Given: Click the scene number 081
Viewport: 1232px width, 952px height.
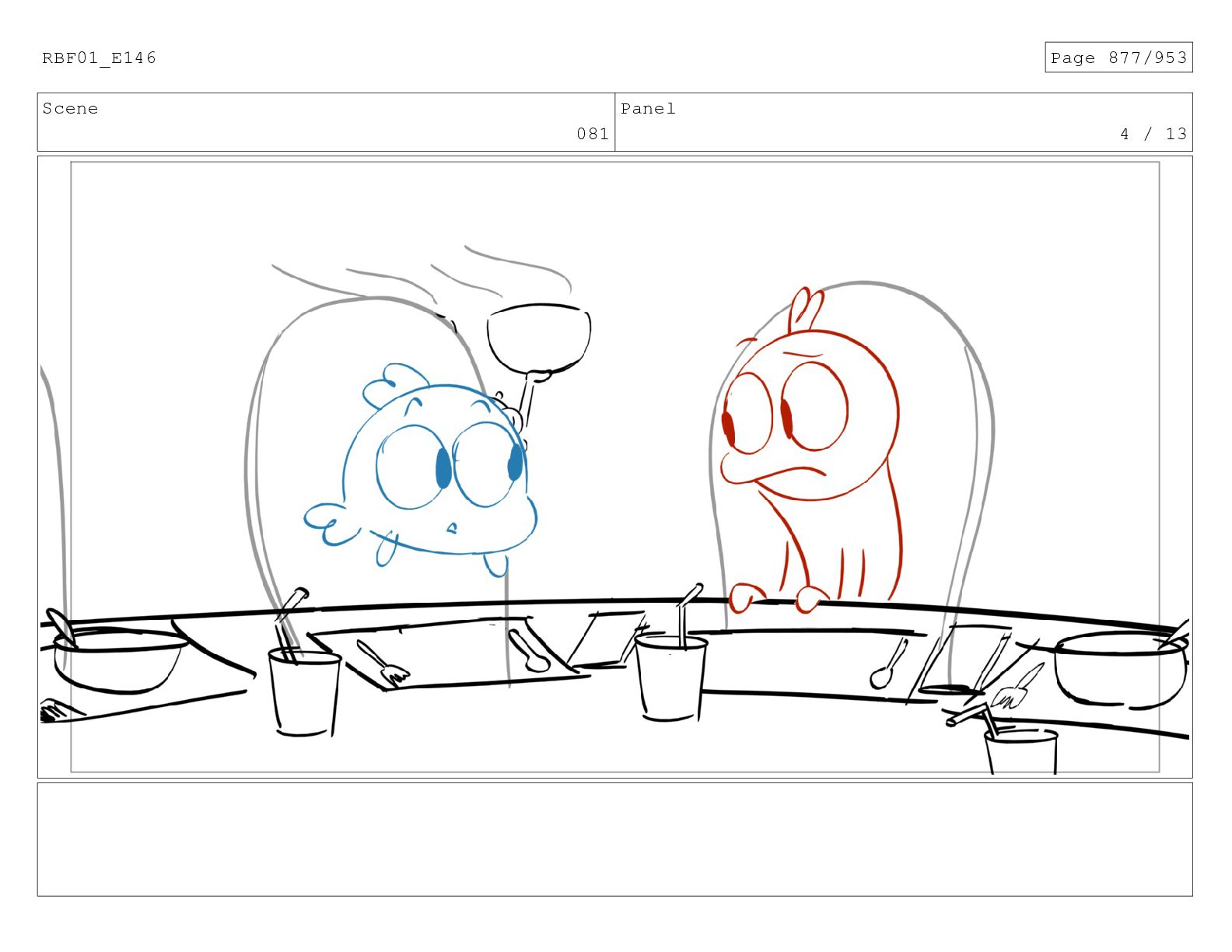Looking at the screenshot, I should 593,134.
